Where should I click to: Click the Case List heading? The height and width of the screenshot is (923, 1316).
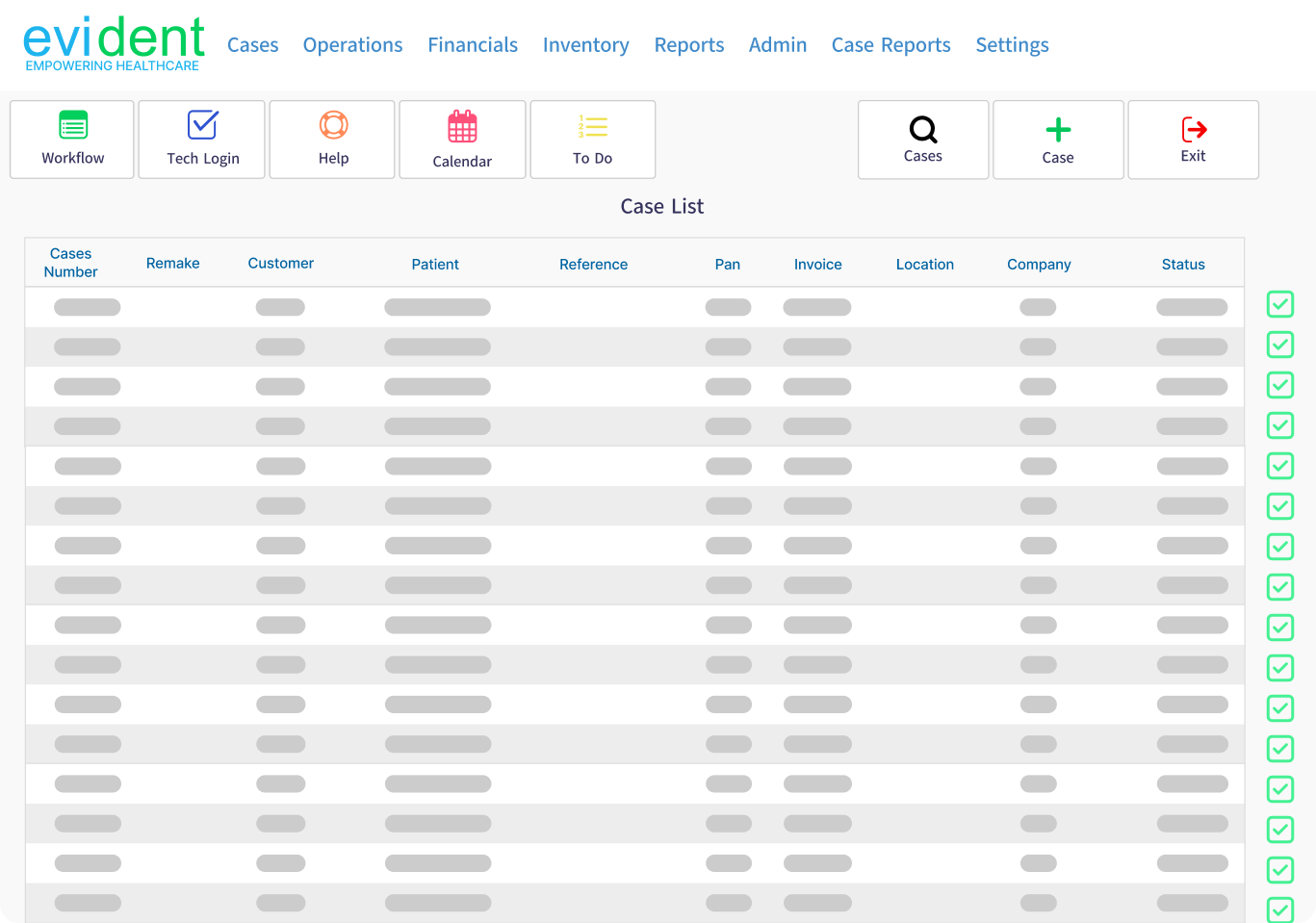[662, 206]
